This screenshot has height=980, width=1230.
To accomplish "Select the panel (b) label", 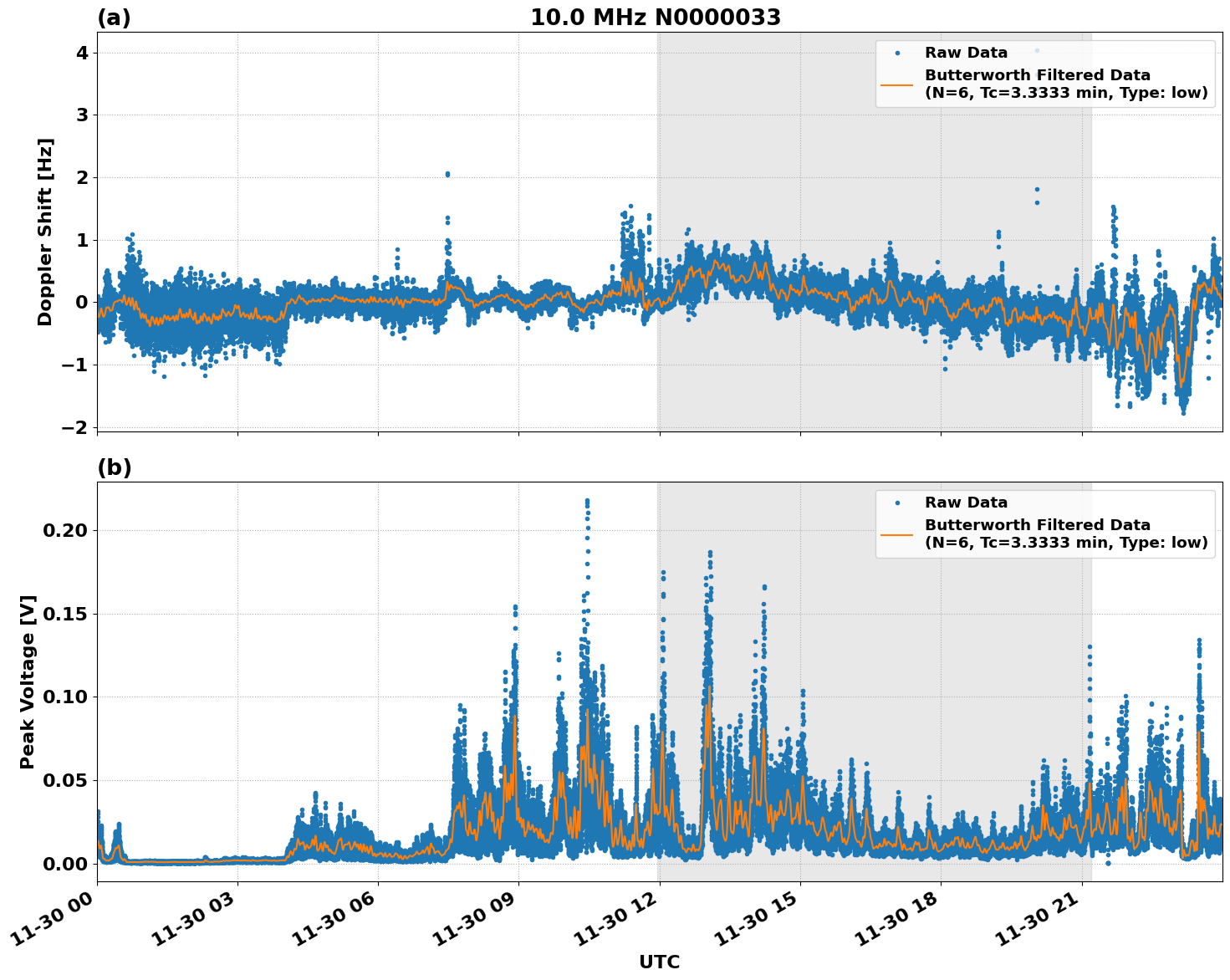I will pyautogui.click(x=115, y=466).
